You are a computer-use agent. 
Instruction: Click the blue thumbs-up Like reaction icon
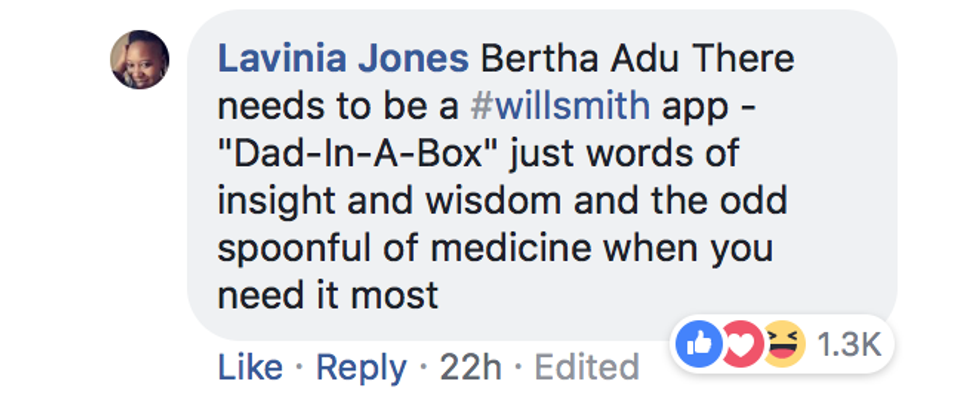(x=696, y=345)
